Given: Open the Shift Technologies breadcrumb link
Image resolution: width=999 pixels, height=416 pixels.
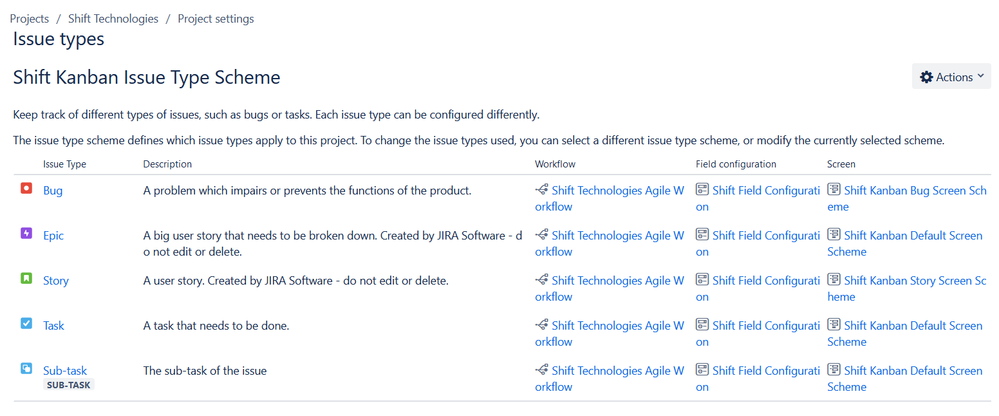Looking at the screenshot, I should (113, 18).
